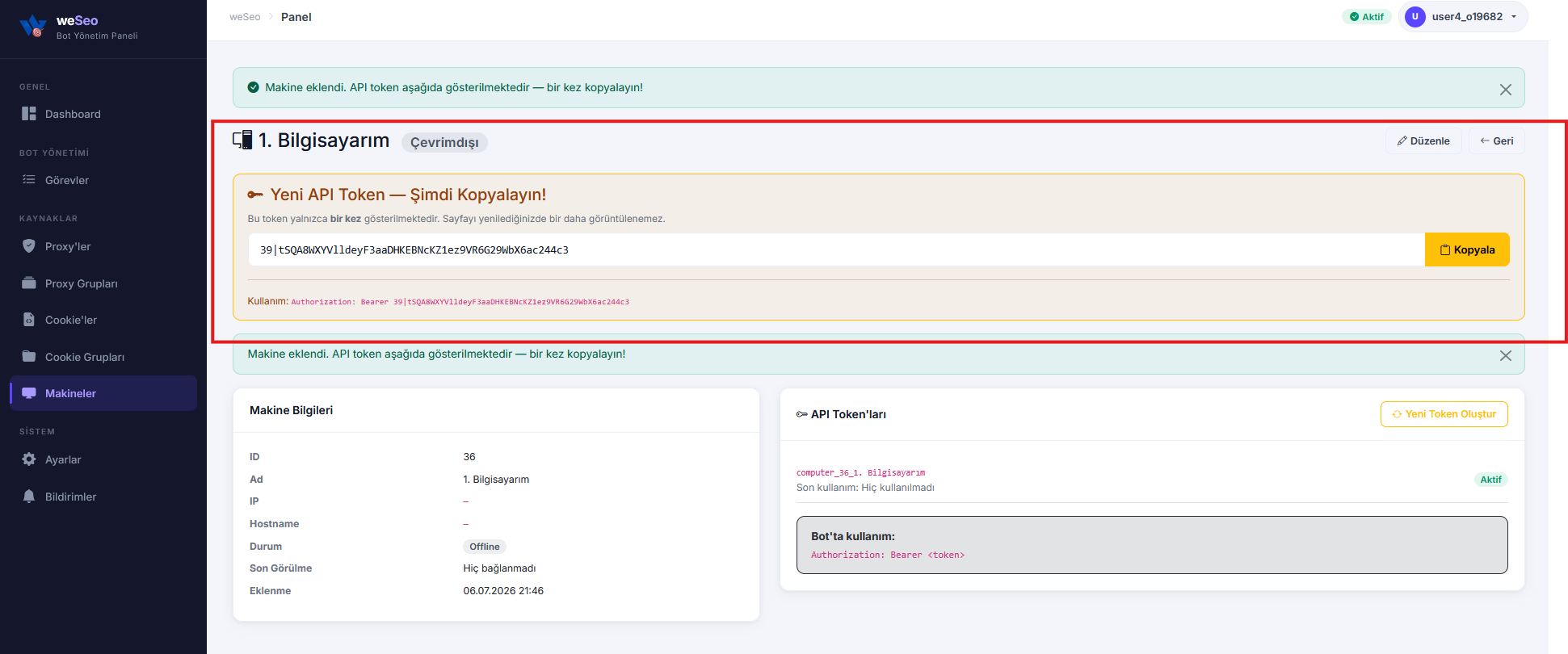
Task: Go back with the Geri button
Action: point(1497,140)
